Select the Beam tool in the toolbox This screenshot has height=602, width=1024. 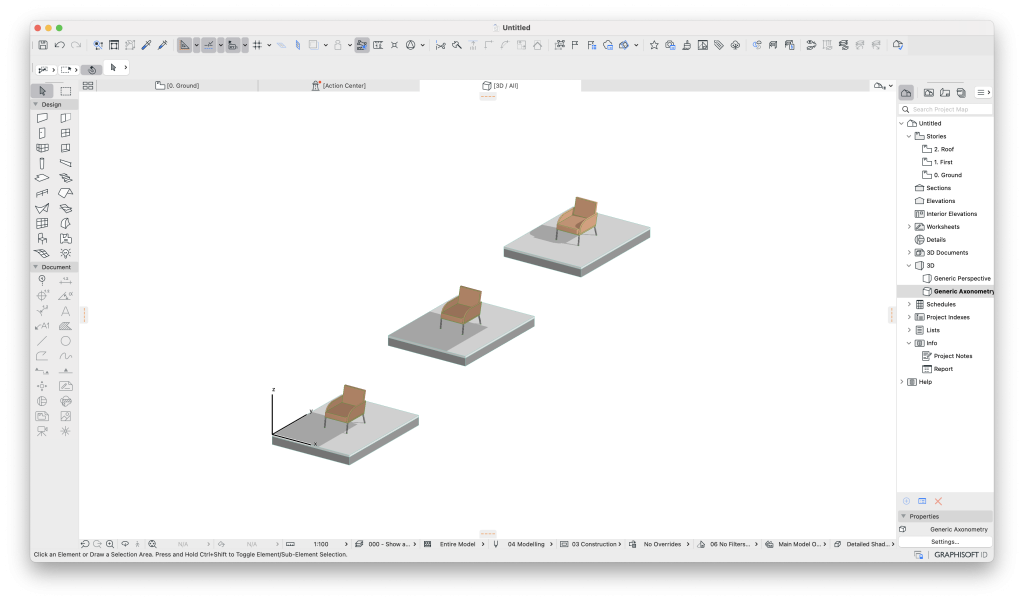click(65, 163)
